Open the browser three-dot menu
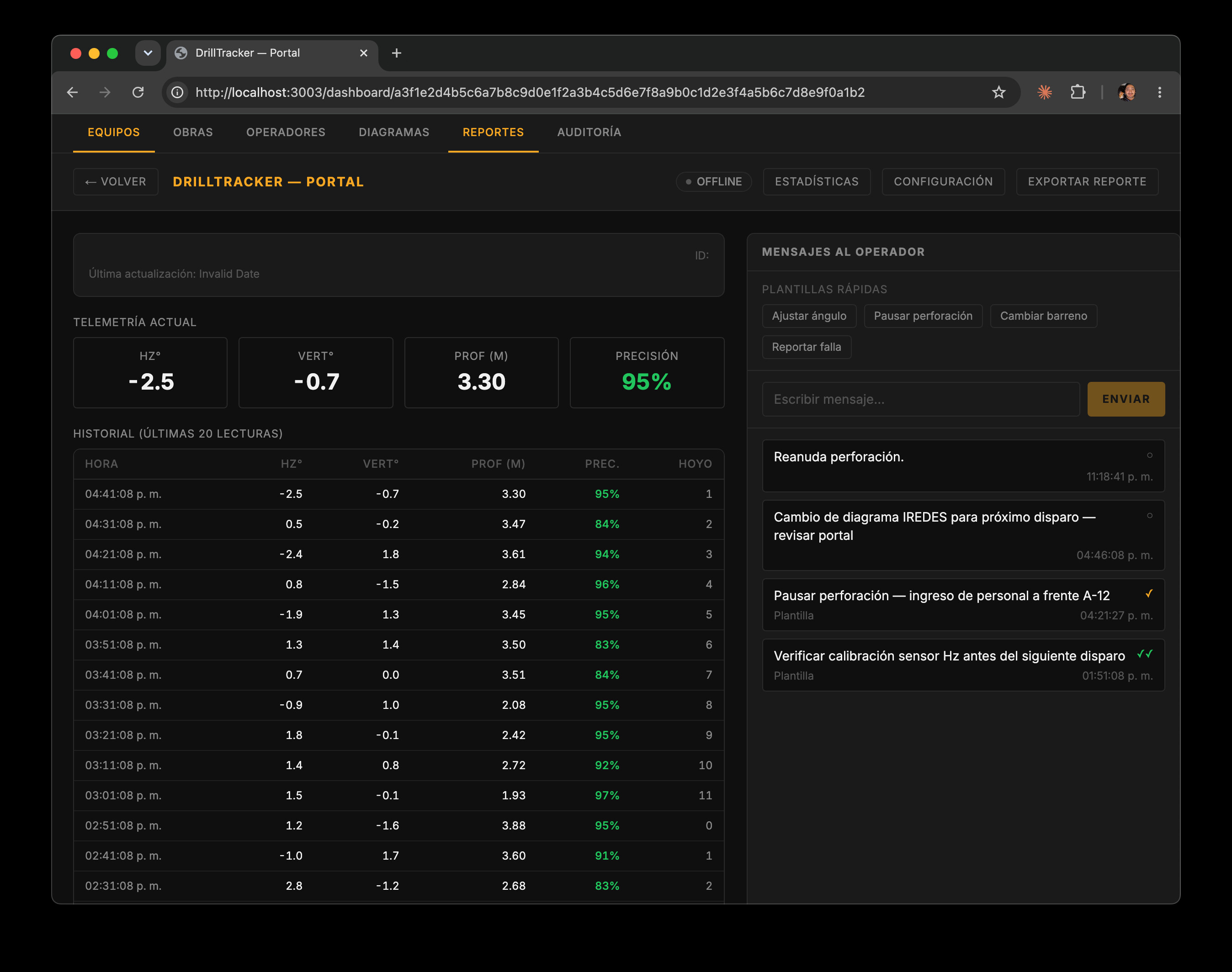Image resolution: width=1232 pixels, height=972 pixels. [x=1159, y=92]
